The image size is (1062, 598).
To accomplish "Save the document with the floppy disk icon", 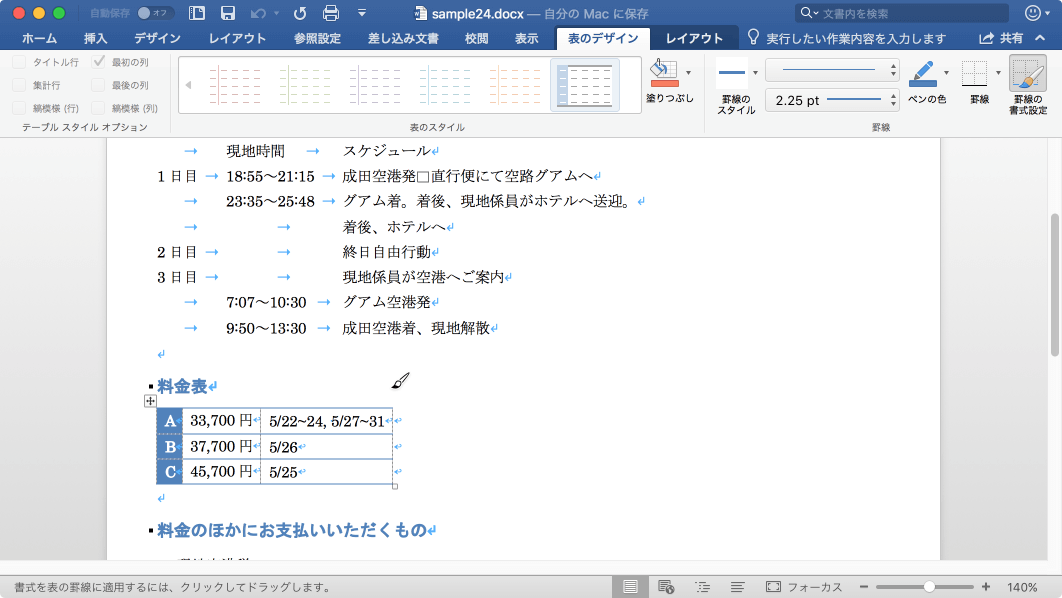I will pos(228,13).
